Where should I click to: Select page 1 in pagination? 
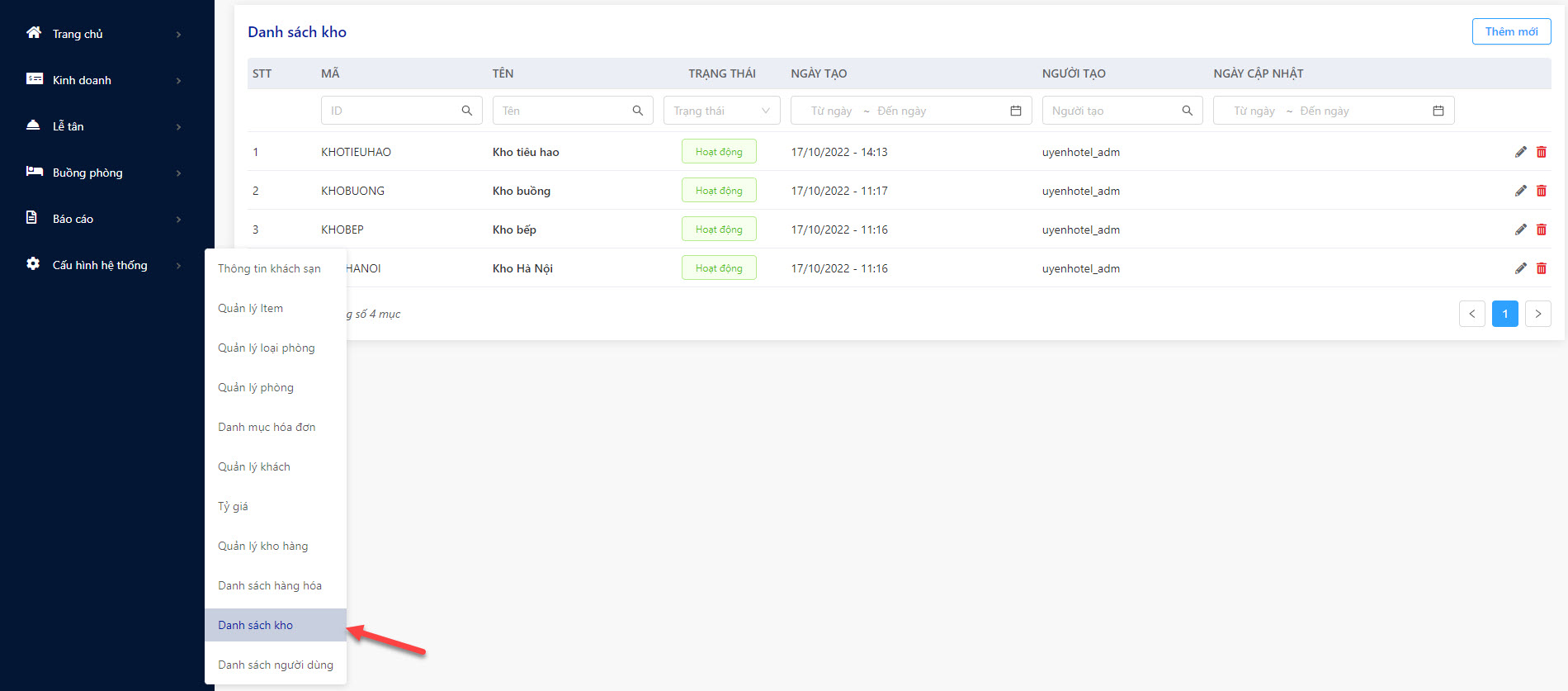point(1505,314)
